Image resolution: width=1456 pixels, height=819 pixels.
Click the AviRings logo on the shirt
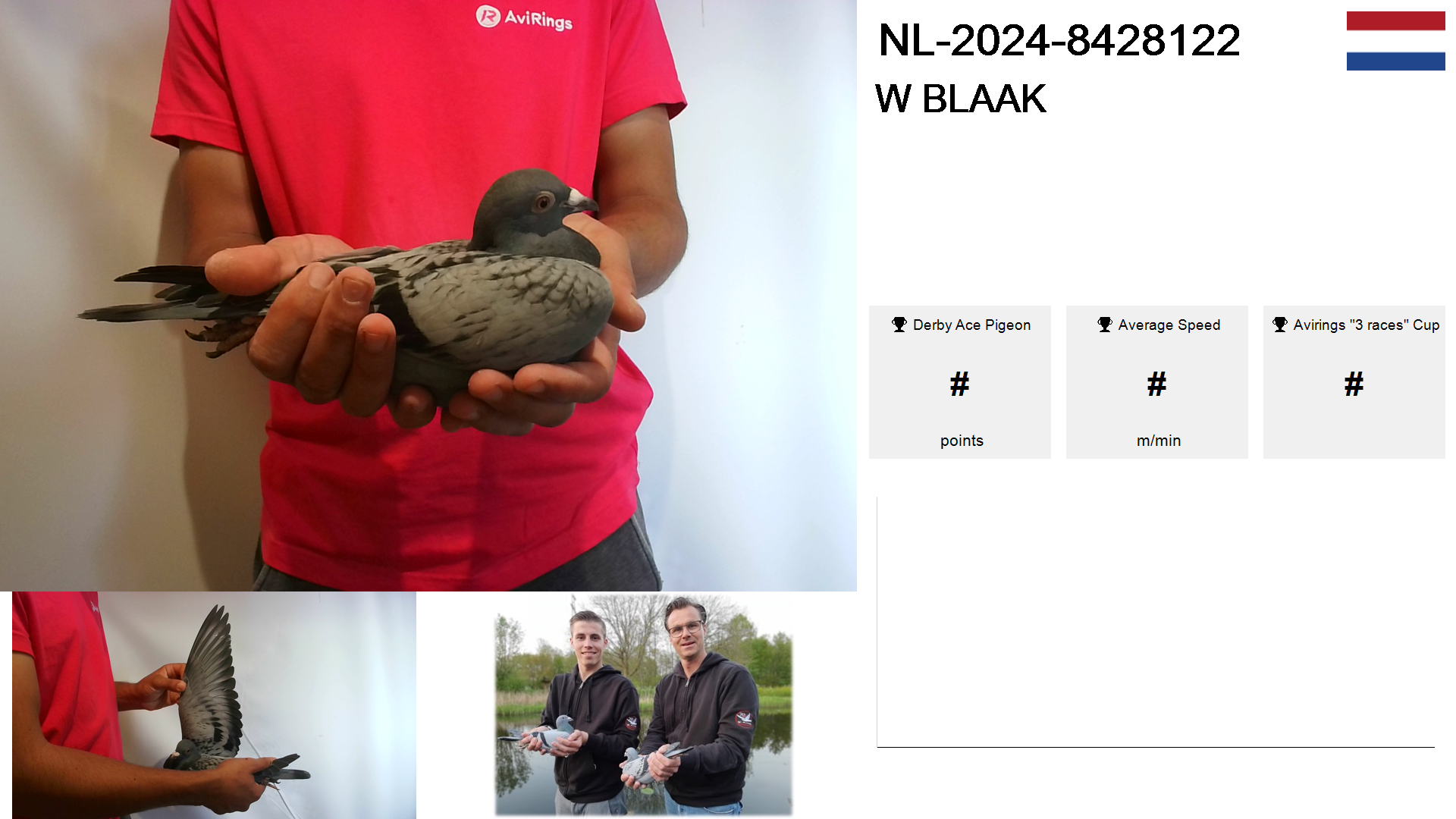click(524, 17)
